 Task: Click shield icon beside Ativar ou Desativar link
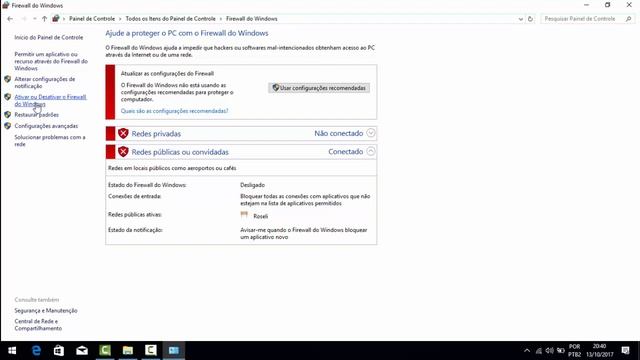7,97
